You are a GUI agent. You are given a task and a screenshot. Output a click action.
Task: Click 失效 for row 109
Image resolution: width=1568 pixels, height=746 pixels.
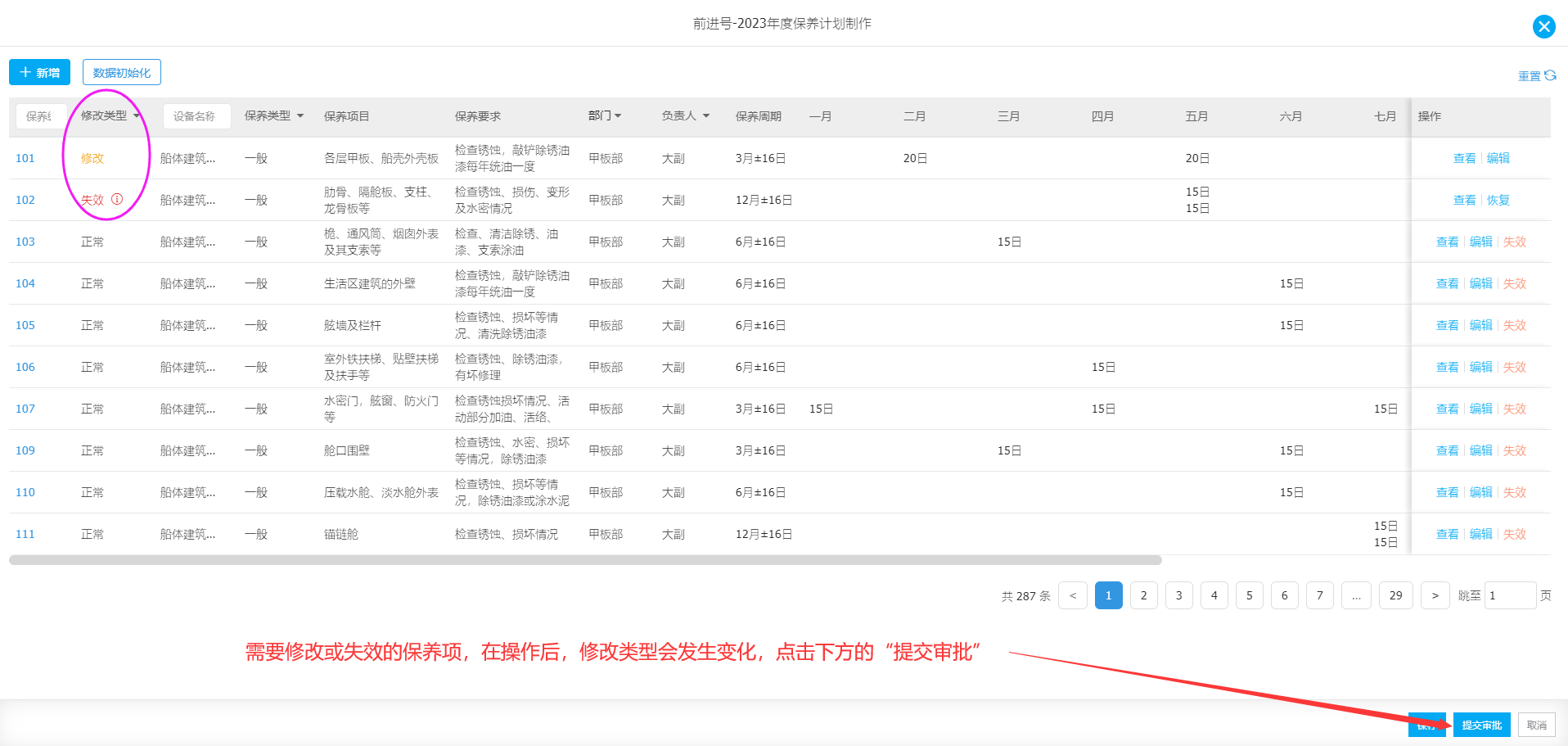click(1514, 450)
